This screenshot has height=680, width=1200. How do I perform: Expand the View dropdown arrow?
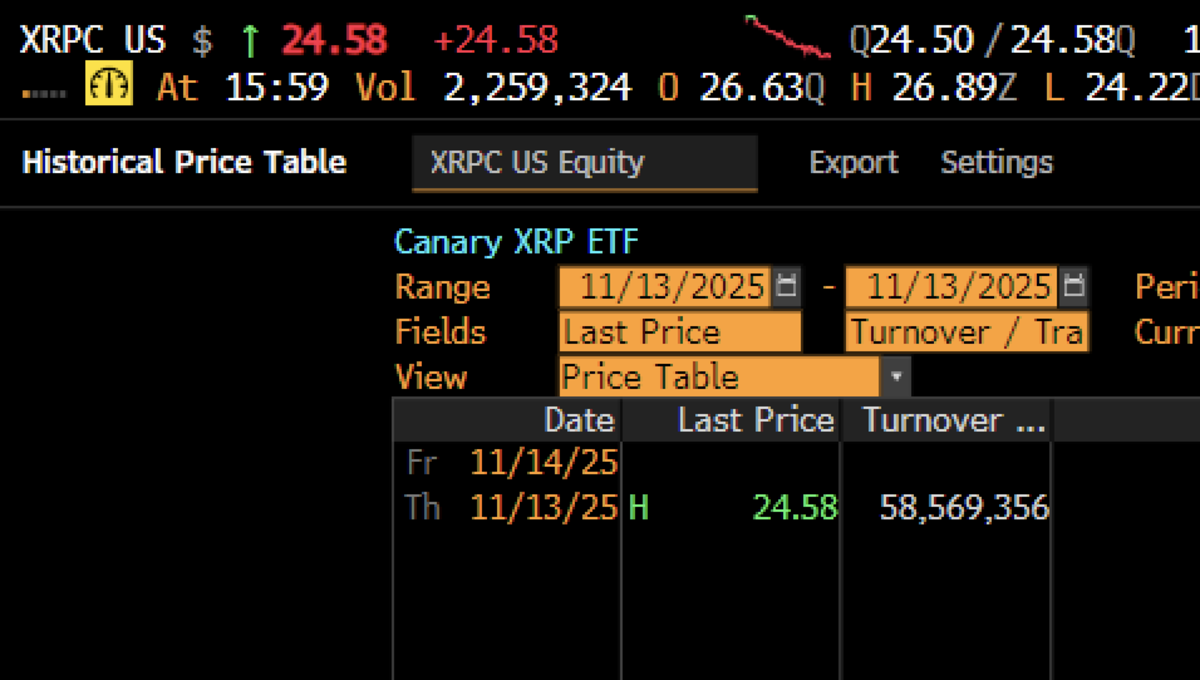[x=896, y=378]
